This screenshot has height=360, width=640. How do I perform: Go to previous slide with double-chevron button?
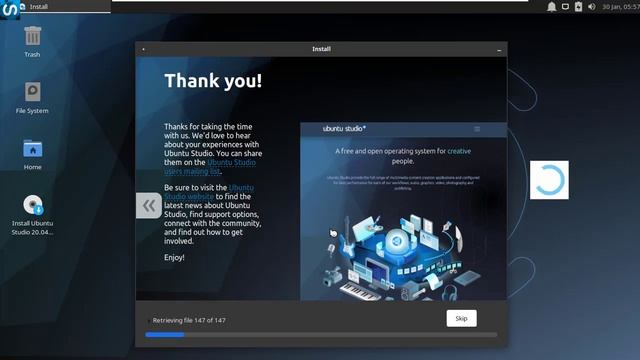coord(149,206)
